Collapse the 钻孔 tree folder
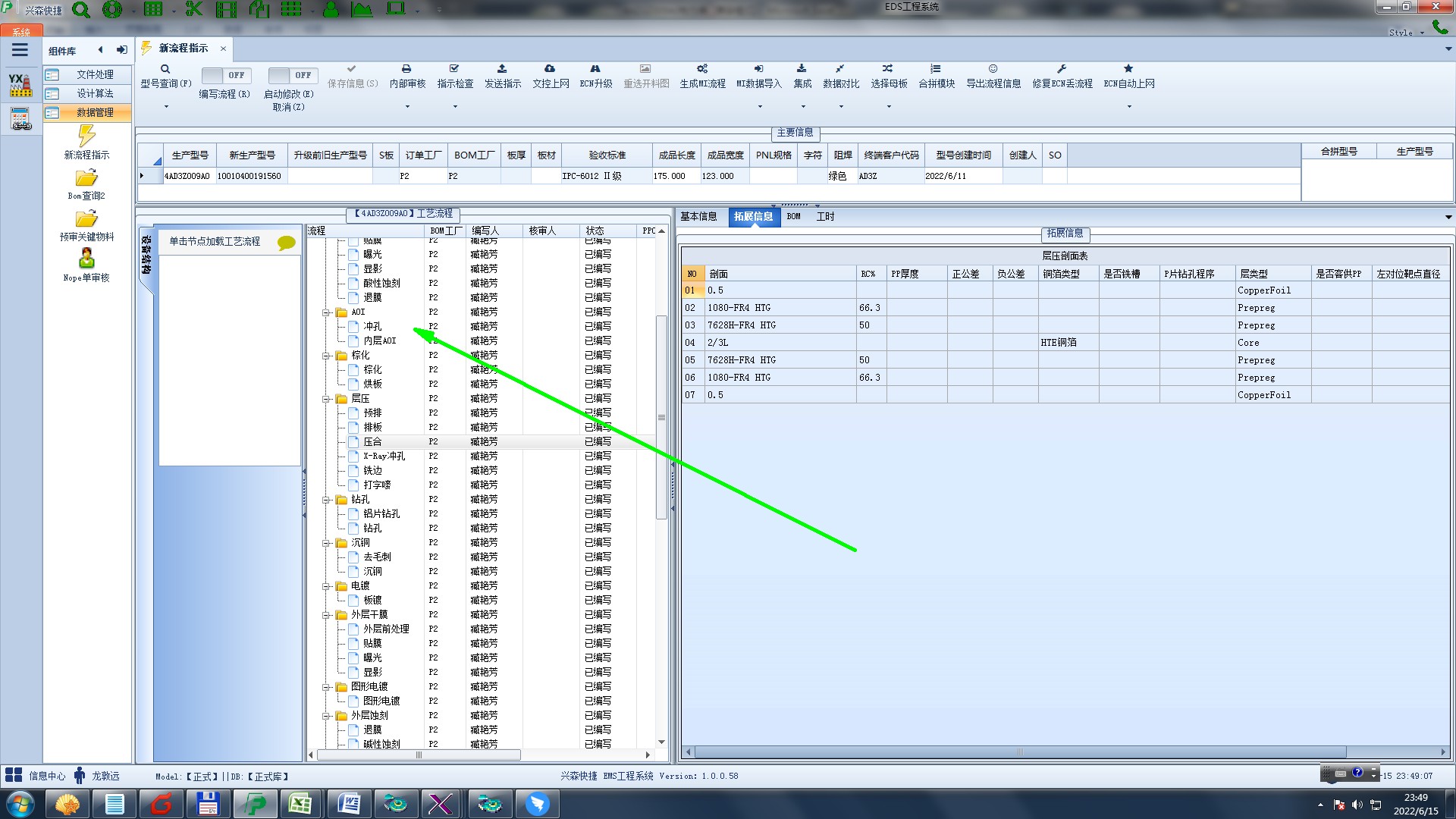This screenshot has width=1456, height=819. [326, 500]
